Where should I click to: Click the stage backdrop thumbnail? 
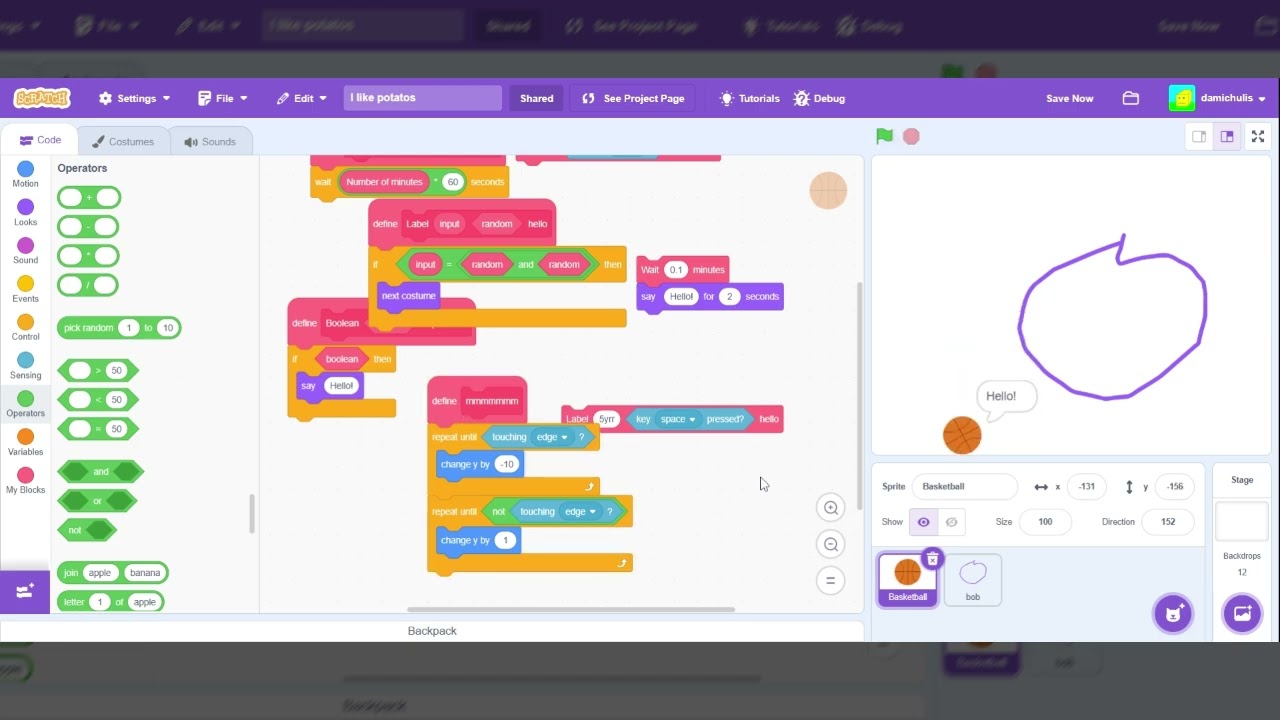(1242, 522)
